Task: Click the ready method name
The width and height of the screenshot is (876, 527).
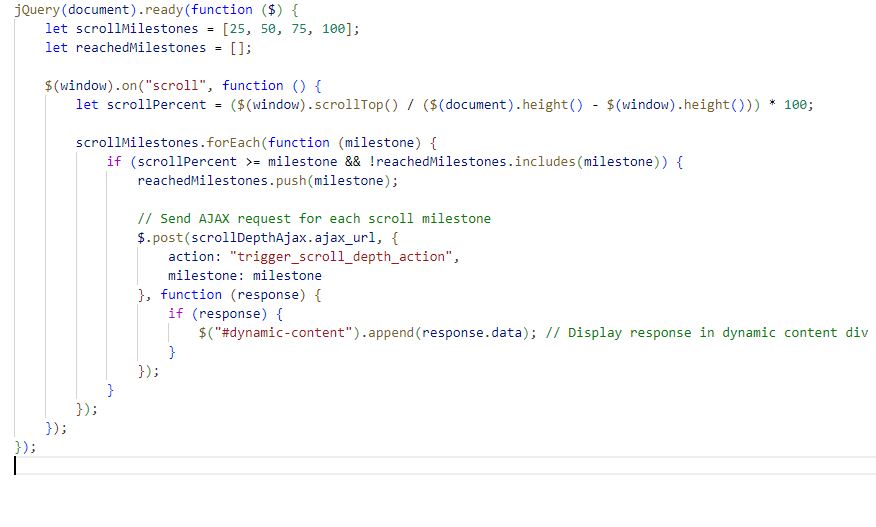Action: pos(164,10)
